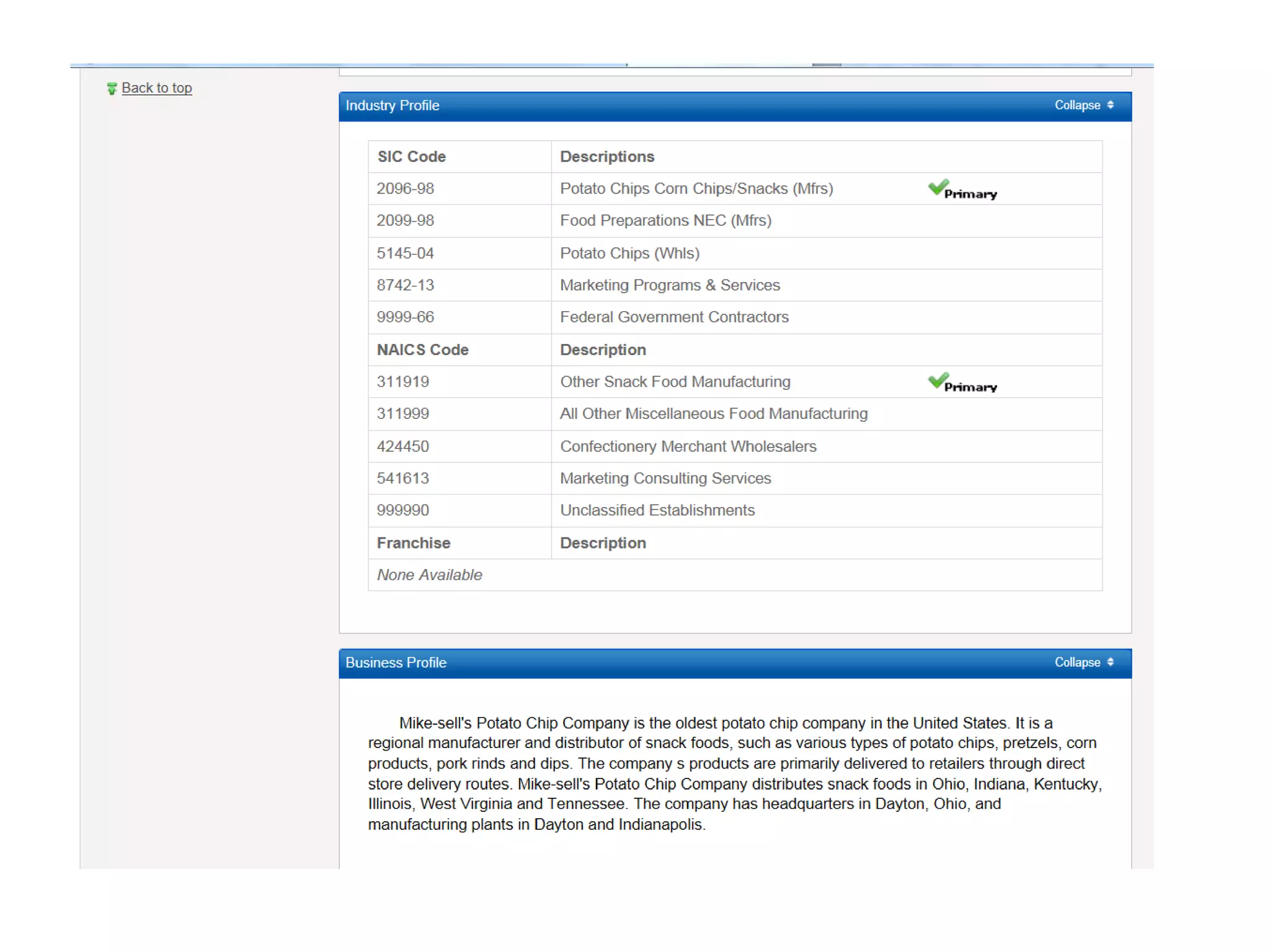This screenshot has height=952, width=1270.
Task: Click Marketing Programs & Services description
Action: point(670,285)
